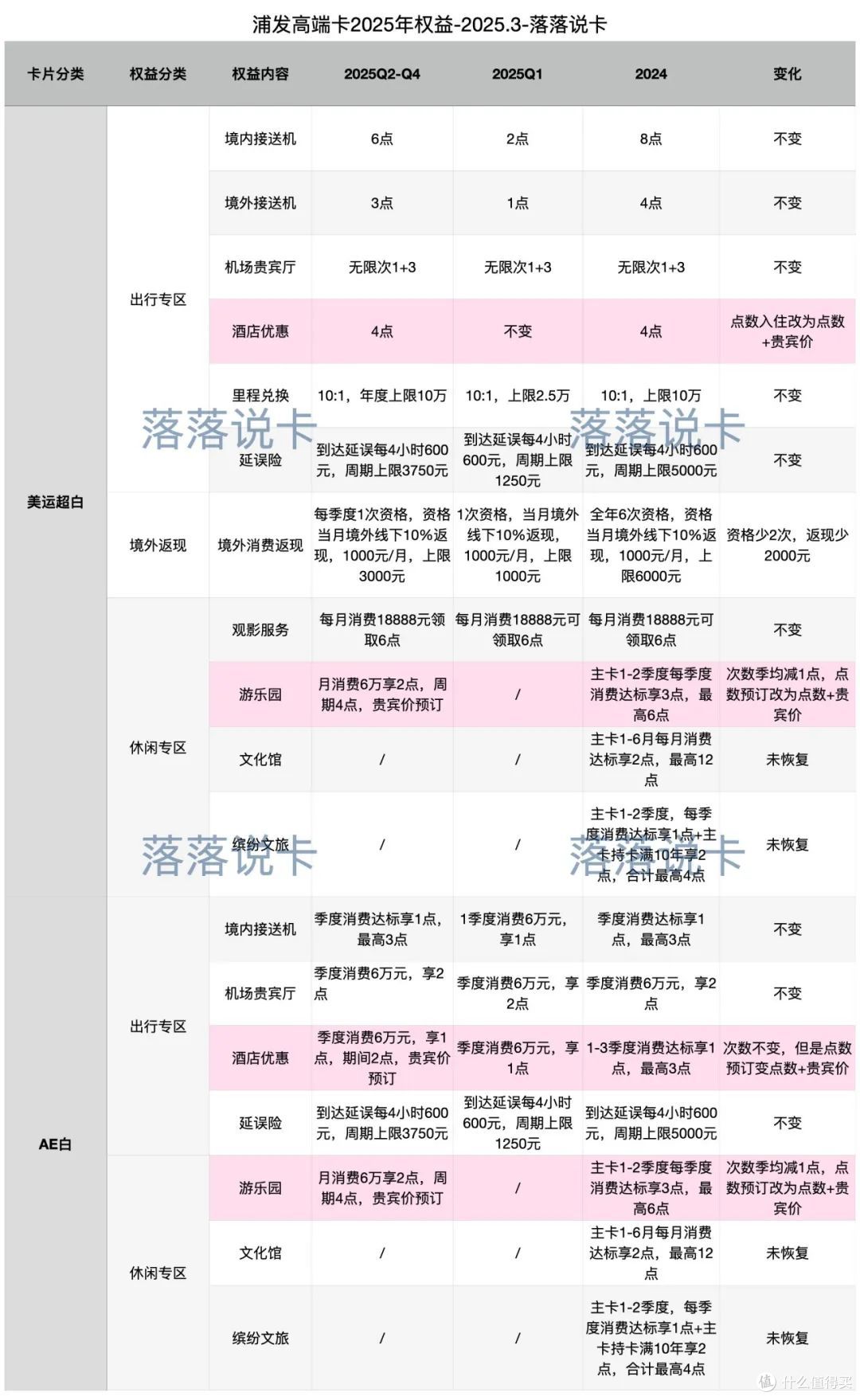The image size is (860, 1400).
Task: Click 季度消费6万元,享1点,期间2点 cell
Action: [x=382, y=1058]
